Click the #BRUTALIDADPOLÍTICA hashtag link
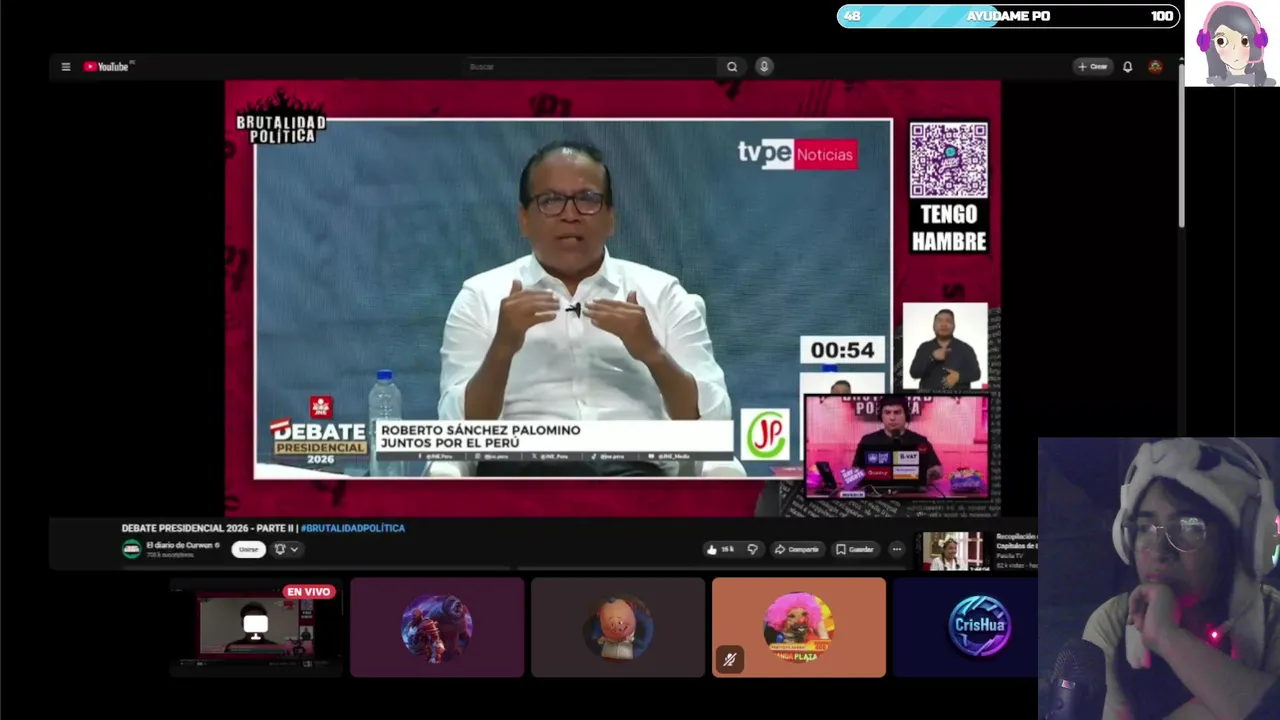1280x720 pixels. (353, 528)
